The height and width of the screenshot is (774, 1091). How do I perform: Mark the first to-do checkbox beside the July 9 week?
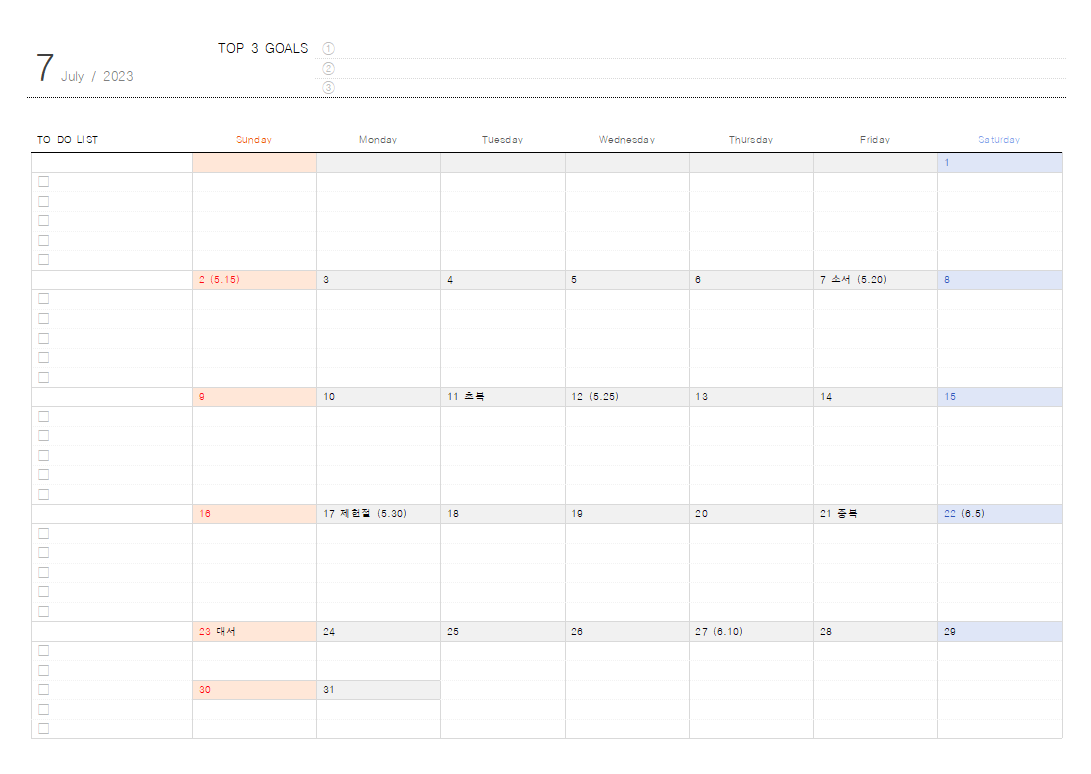tap(44, 416)
